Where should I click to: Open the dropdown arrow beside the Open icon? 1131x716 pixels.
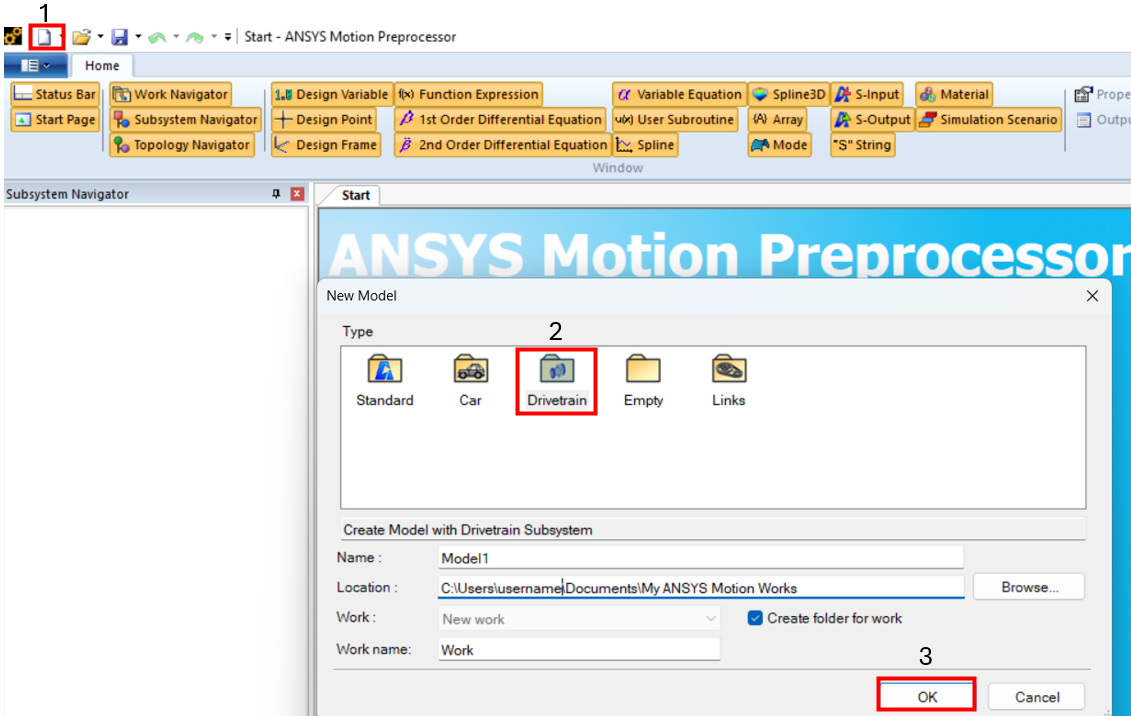[100, 37]
